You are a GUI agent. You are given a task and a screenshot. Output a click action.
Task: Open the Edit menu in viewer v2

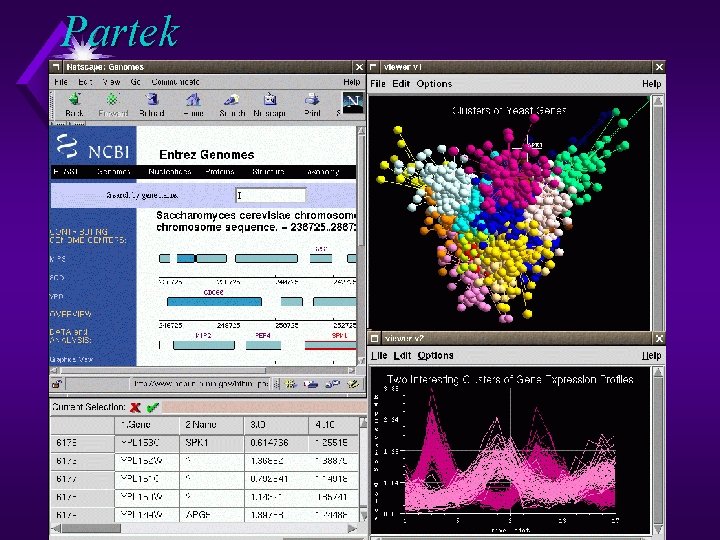402,356
